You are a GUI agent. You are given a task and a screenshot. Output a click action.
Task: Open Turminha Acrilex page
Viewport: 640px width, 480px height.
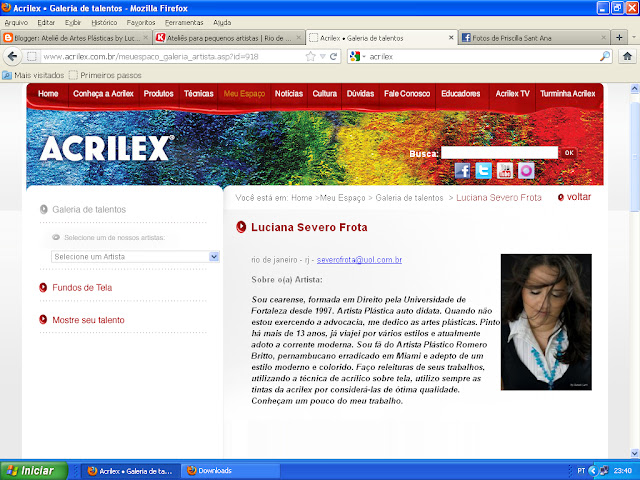click(568, 93)
